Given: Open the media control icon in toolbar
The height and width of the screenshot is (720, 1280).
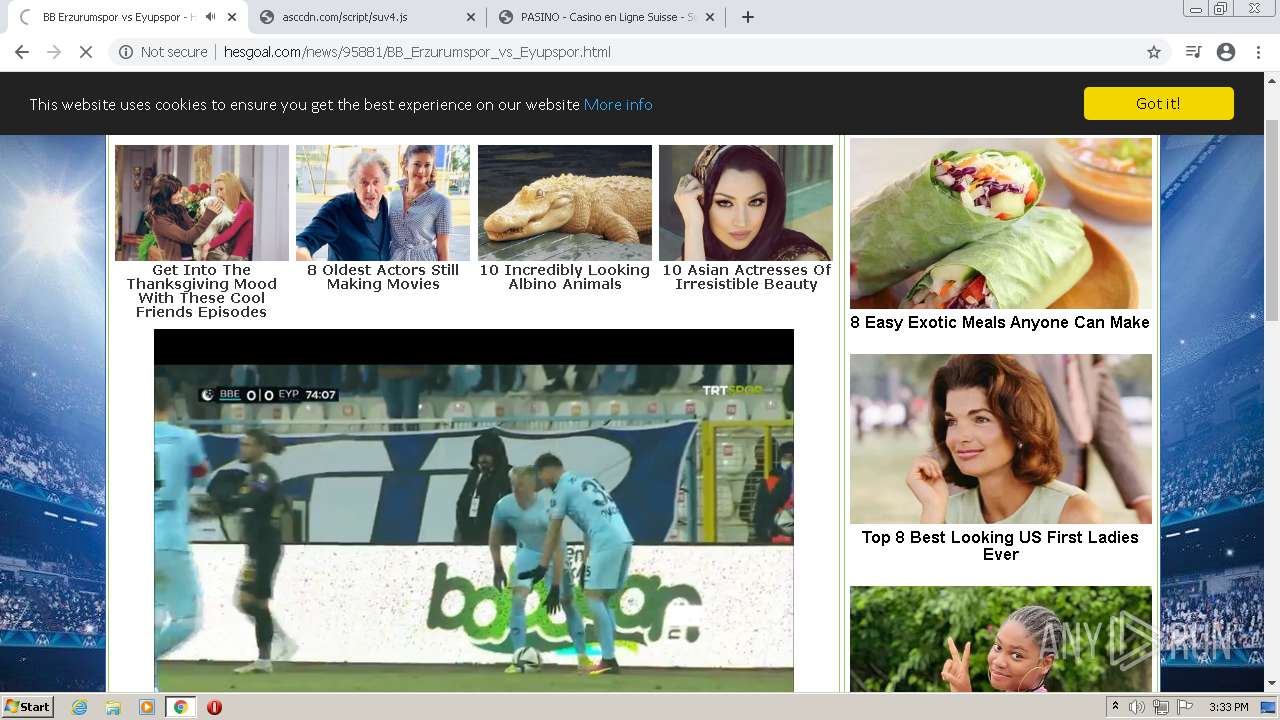Looking at the screenshot, I should point(1193,52).
